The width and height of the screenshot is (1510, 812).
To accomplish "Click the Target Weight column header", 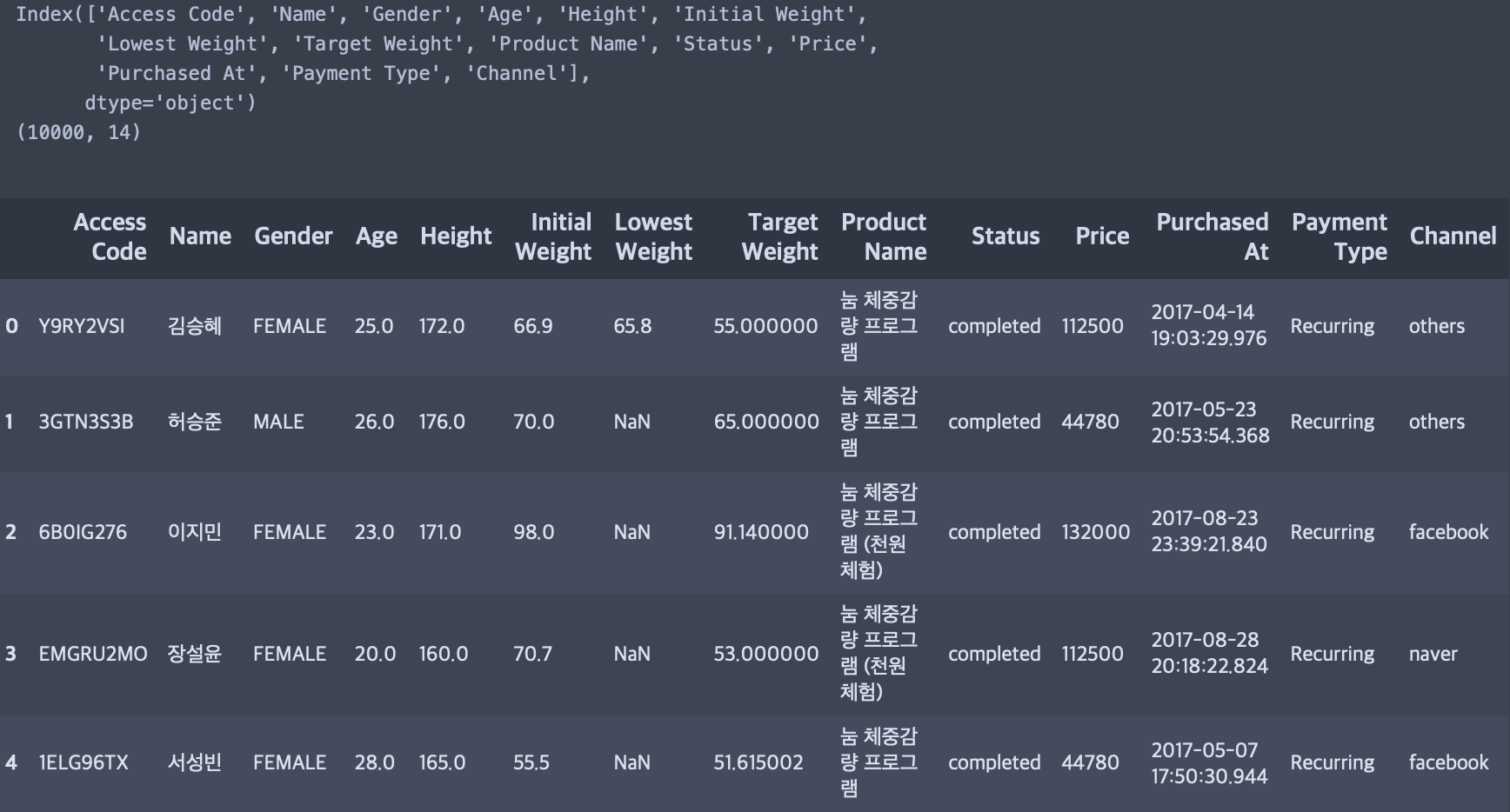I will coord(780,236).
